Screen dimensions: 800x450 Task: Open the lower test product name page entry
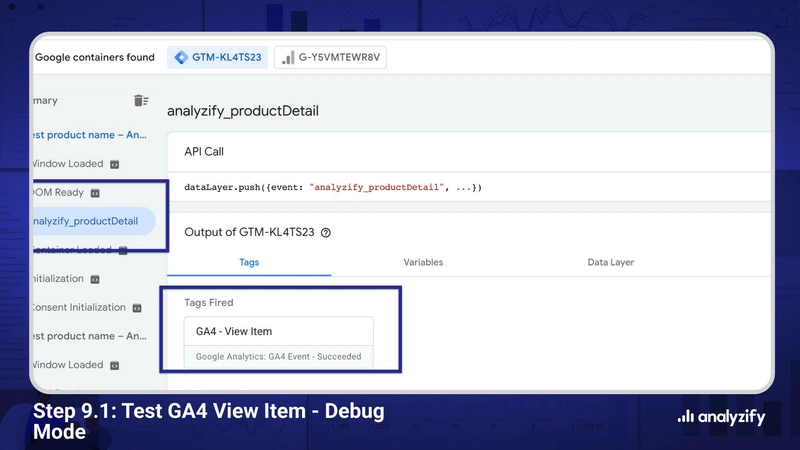pyautogui.click(x=90, y=336)
